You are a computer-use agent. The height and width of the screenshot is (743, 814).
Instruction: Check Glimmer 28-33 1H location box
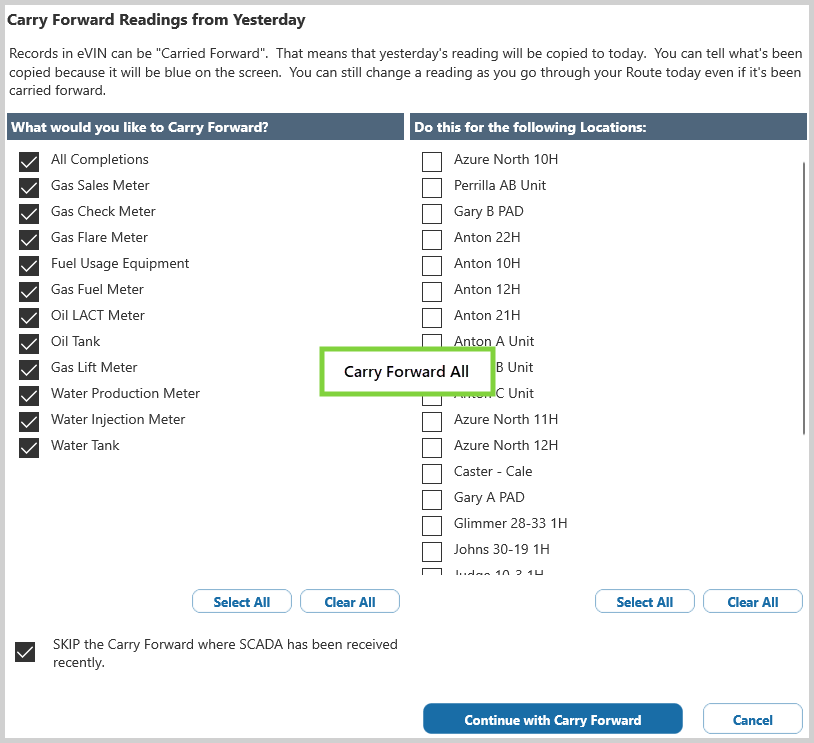(432, 525)
